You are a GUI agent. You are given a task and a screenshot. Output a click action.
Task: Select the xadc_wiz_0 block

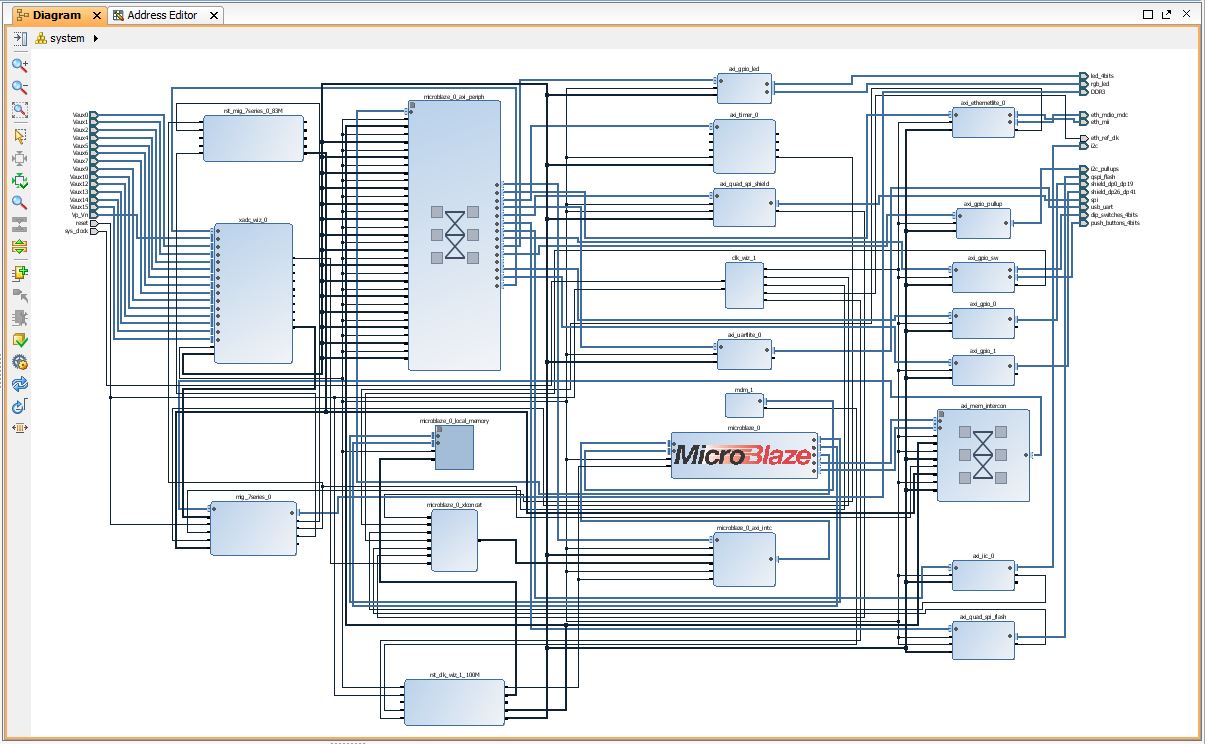pyautogui.click(x=253, y=293)
